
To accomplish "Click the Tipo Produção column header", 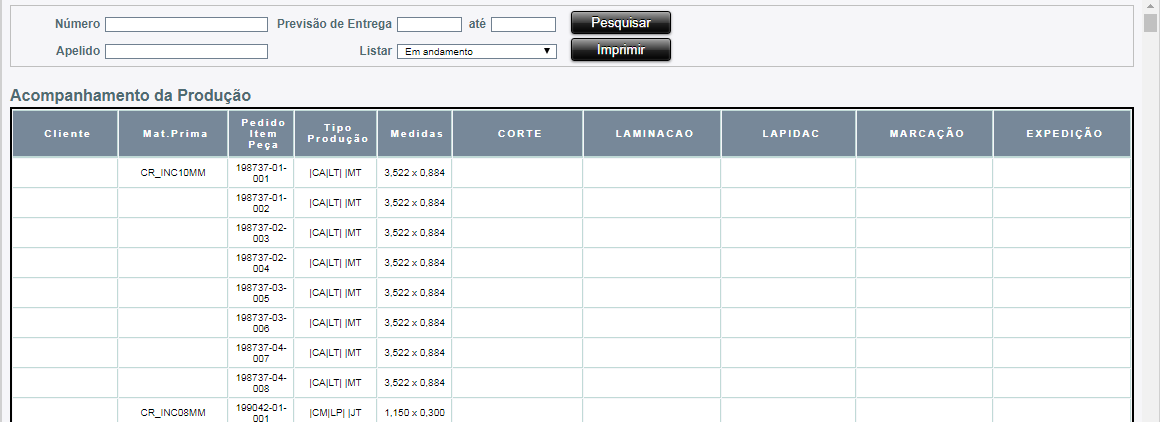I will point(336,134).
